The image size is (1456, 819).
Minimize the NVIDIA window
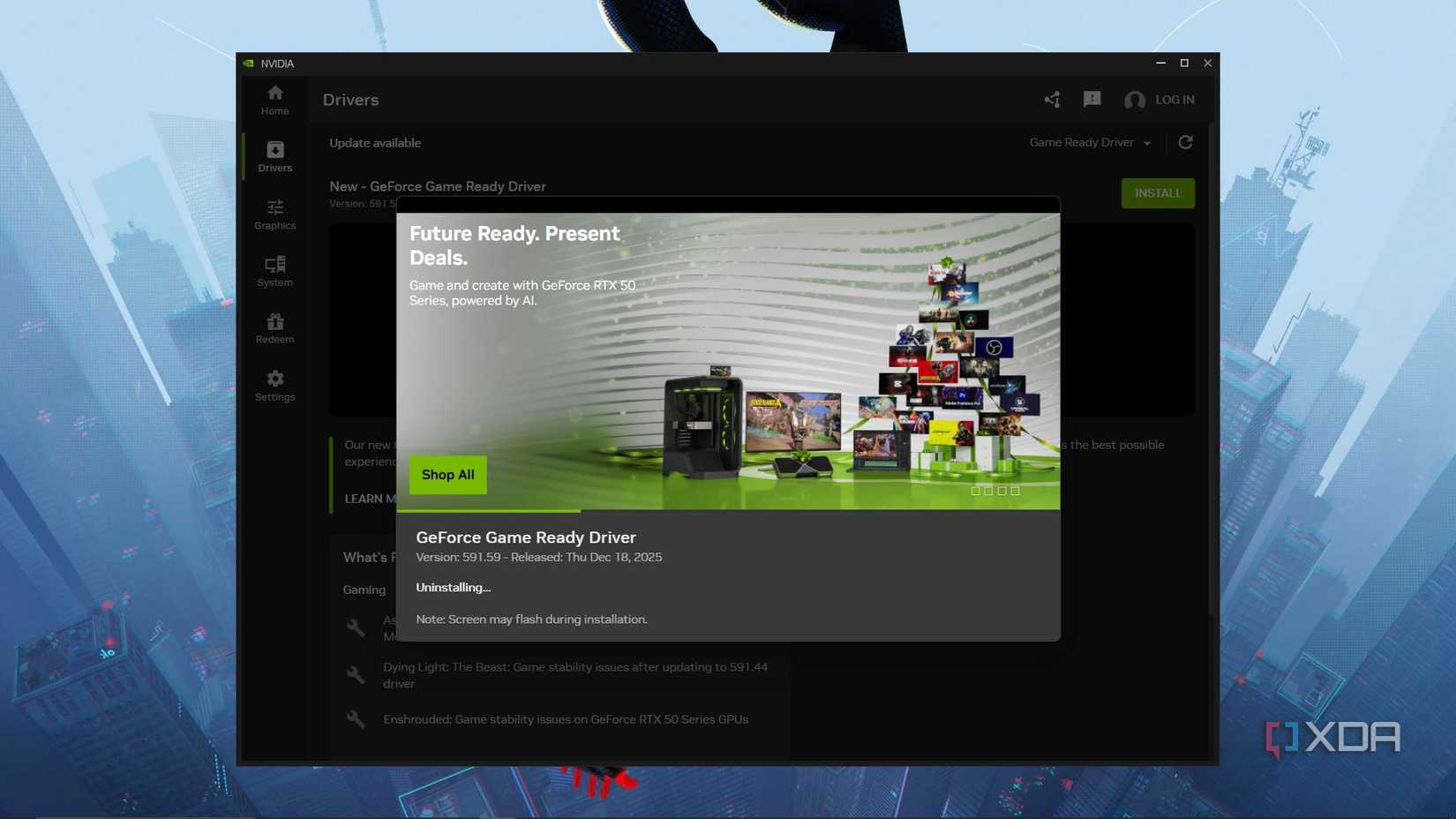[1160, 63]
